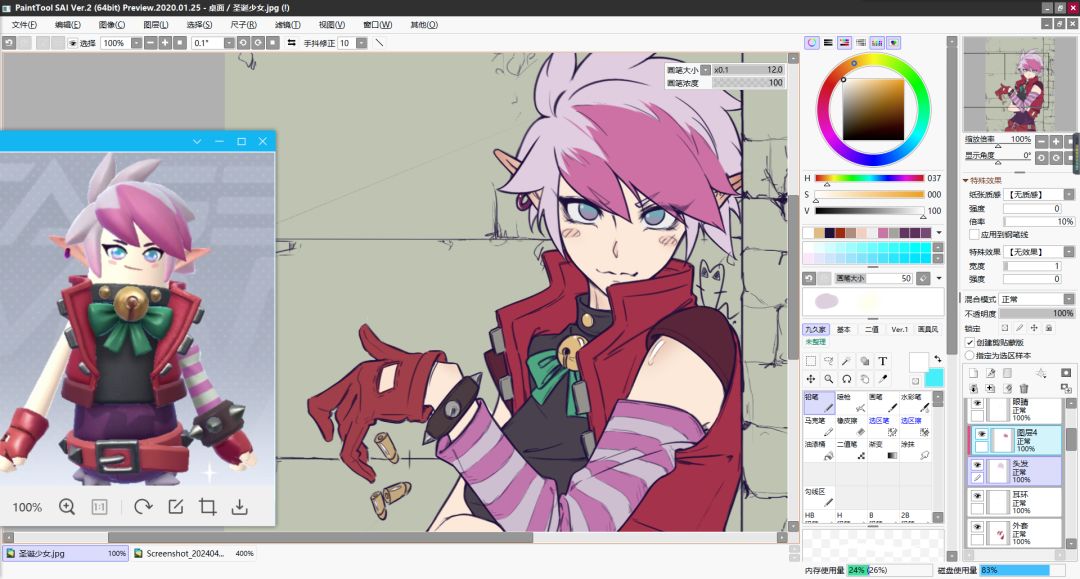Open the 文件(F) menu

[x=24, y=25]
